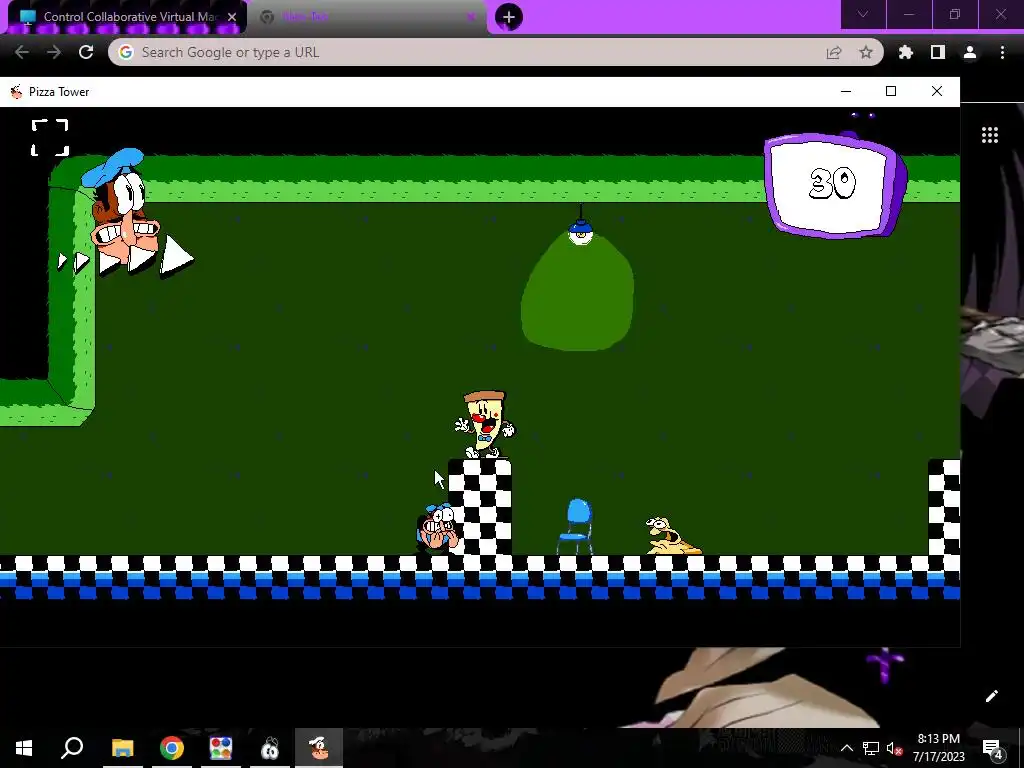1024x768 pixels.
Task: Click the fullscreen bracket icon in the game
Action: (50, 137)
